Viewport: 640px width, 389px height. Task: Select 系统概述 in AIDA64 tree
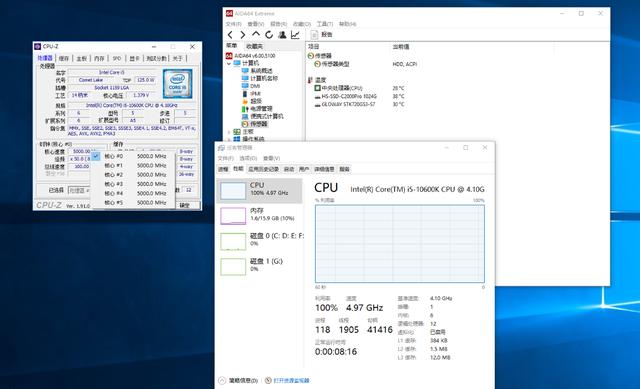[x=257, y=71]
